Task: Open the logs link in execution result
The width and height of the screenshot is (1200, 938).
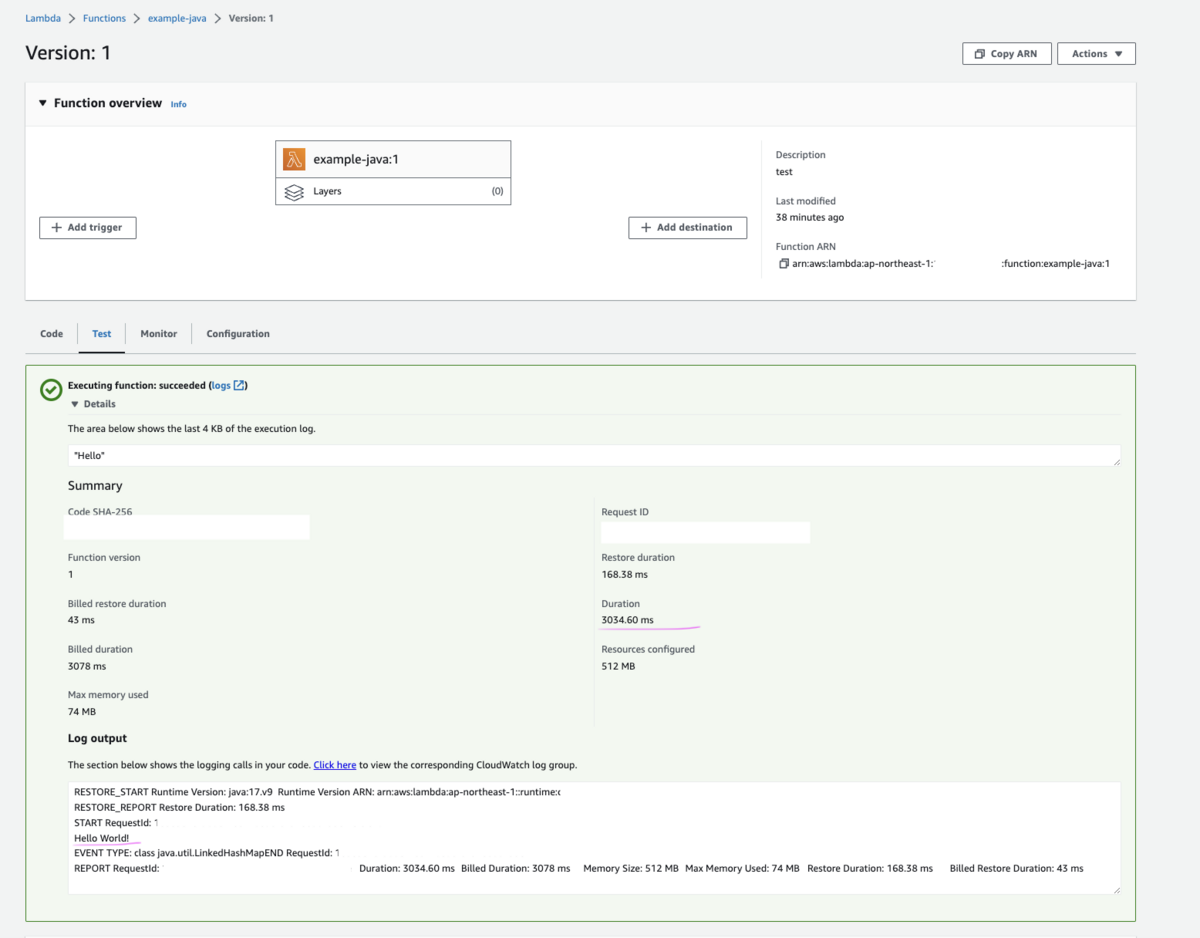Action: 221,385
